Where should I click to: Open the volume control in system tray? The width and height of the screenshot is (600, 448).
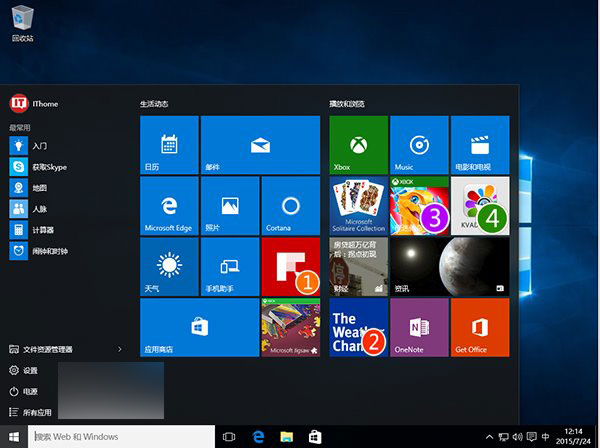517,437
